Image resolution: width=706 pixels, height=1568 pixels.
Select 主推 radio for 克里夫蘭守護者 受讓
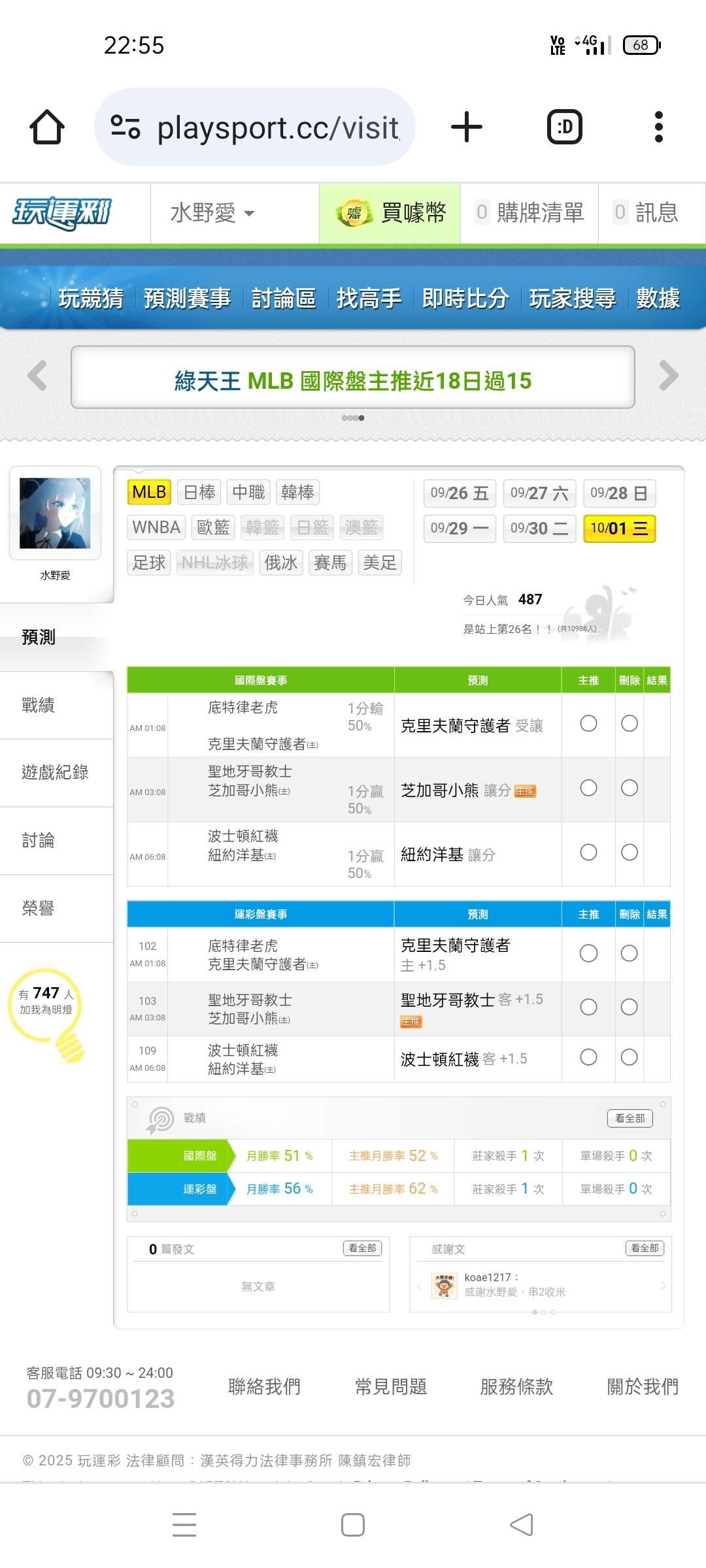tap(588, 724)
